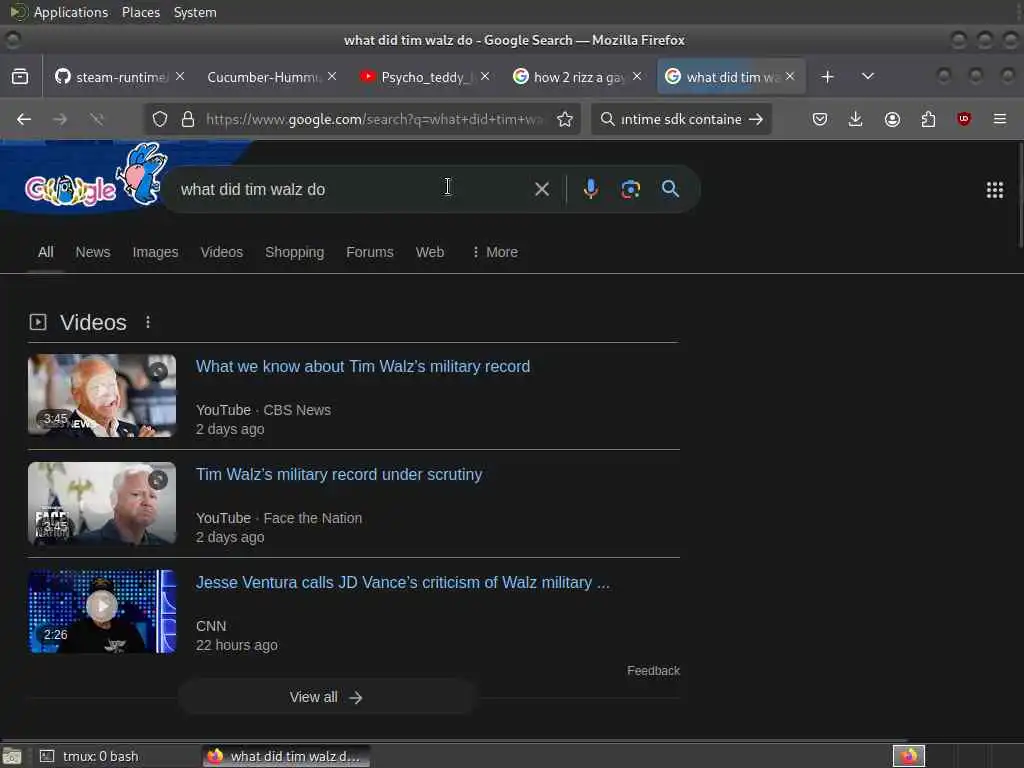Viewport: 1024px width, 768px height.
Task: Open Applications menu in top panel
Action: coord(71,12)
